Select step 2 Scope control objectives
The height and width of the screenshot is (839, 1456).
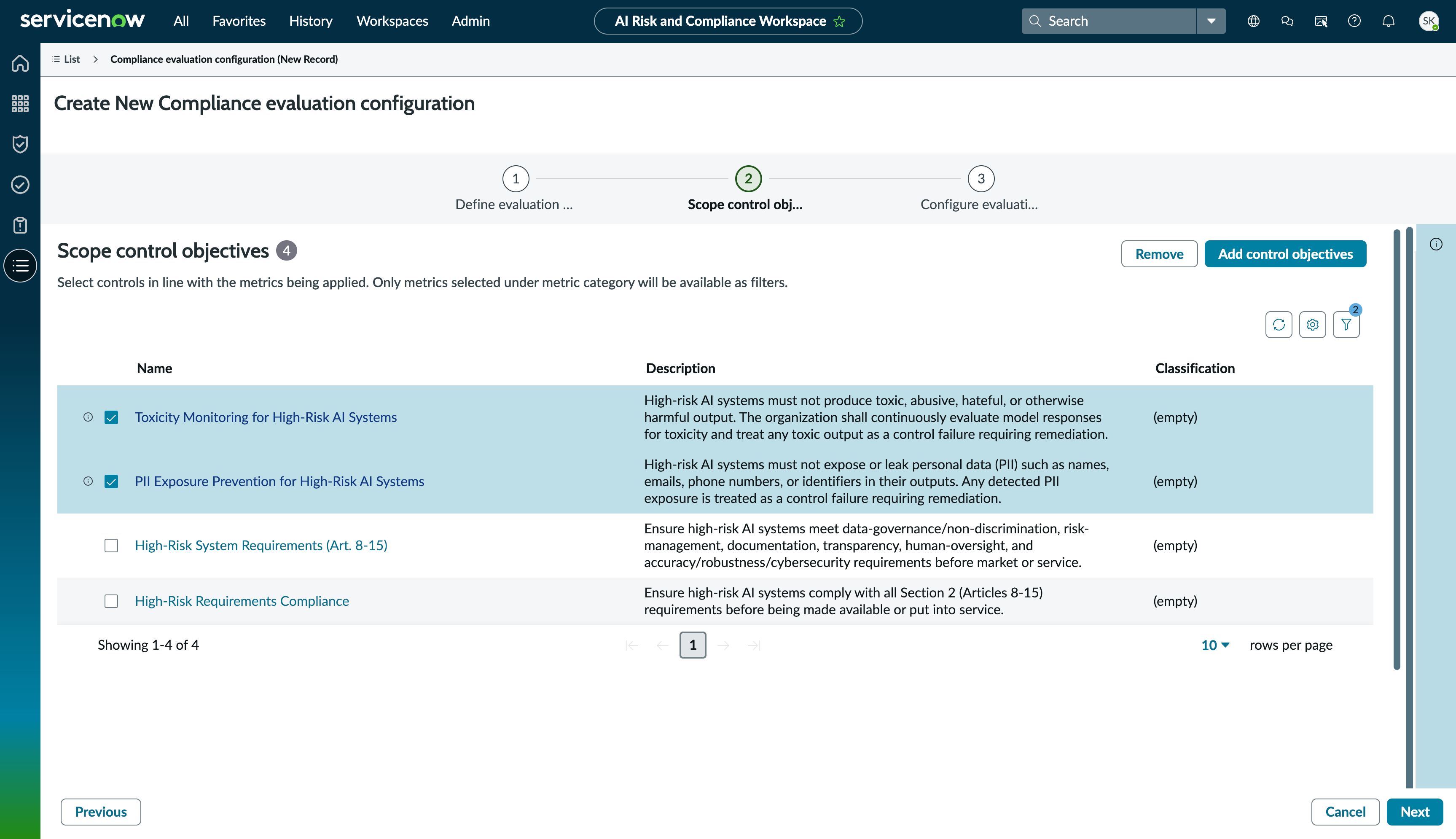[748, 179]
